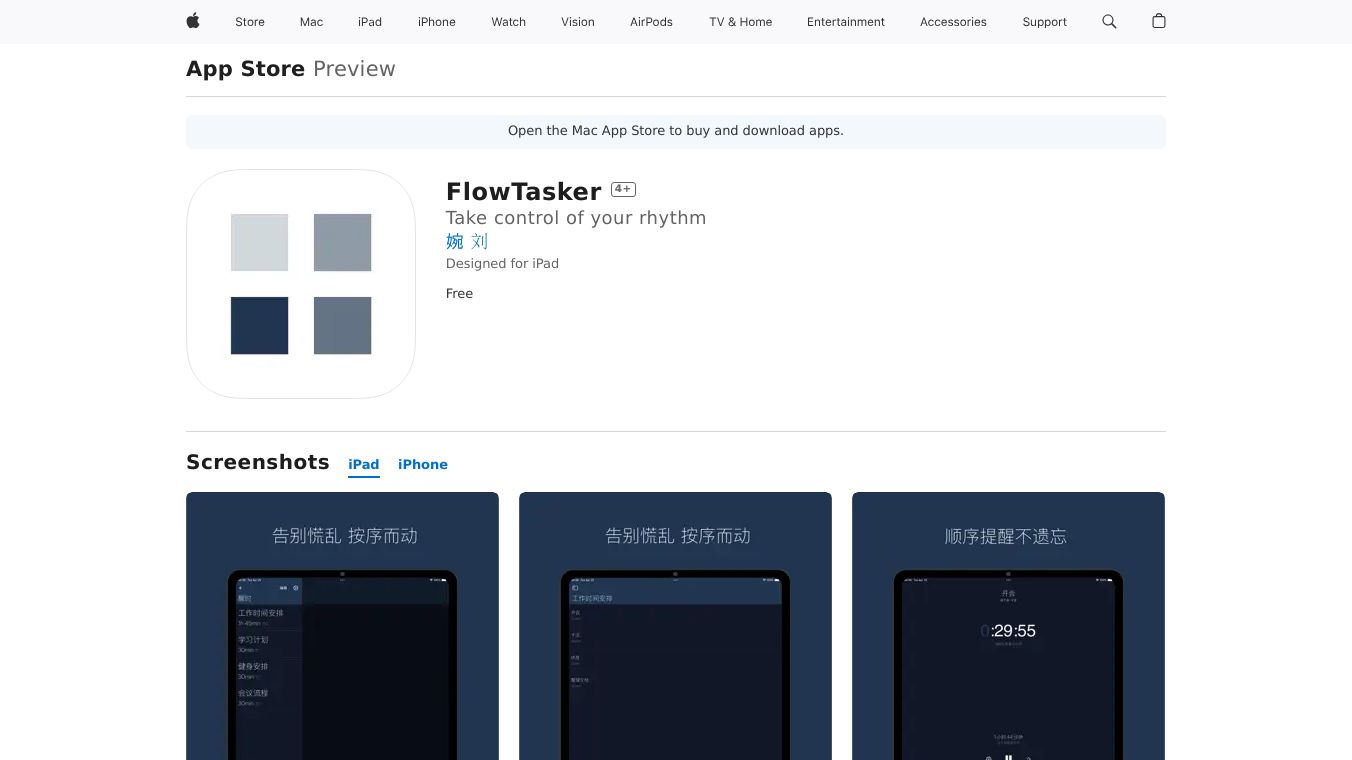This screenshot has width=1352, height=760.
Task: Open the Watch menu
Action: (x=509, y=22)
